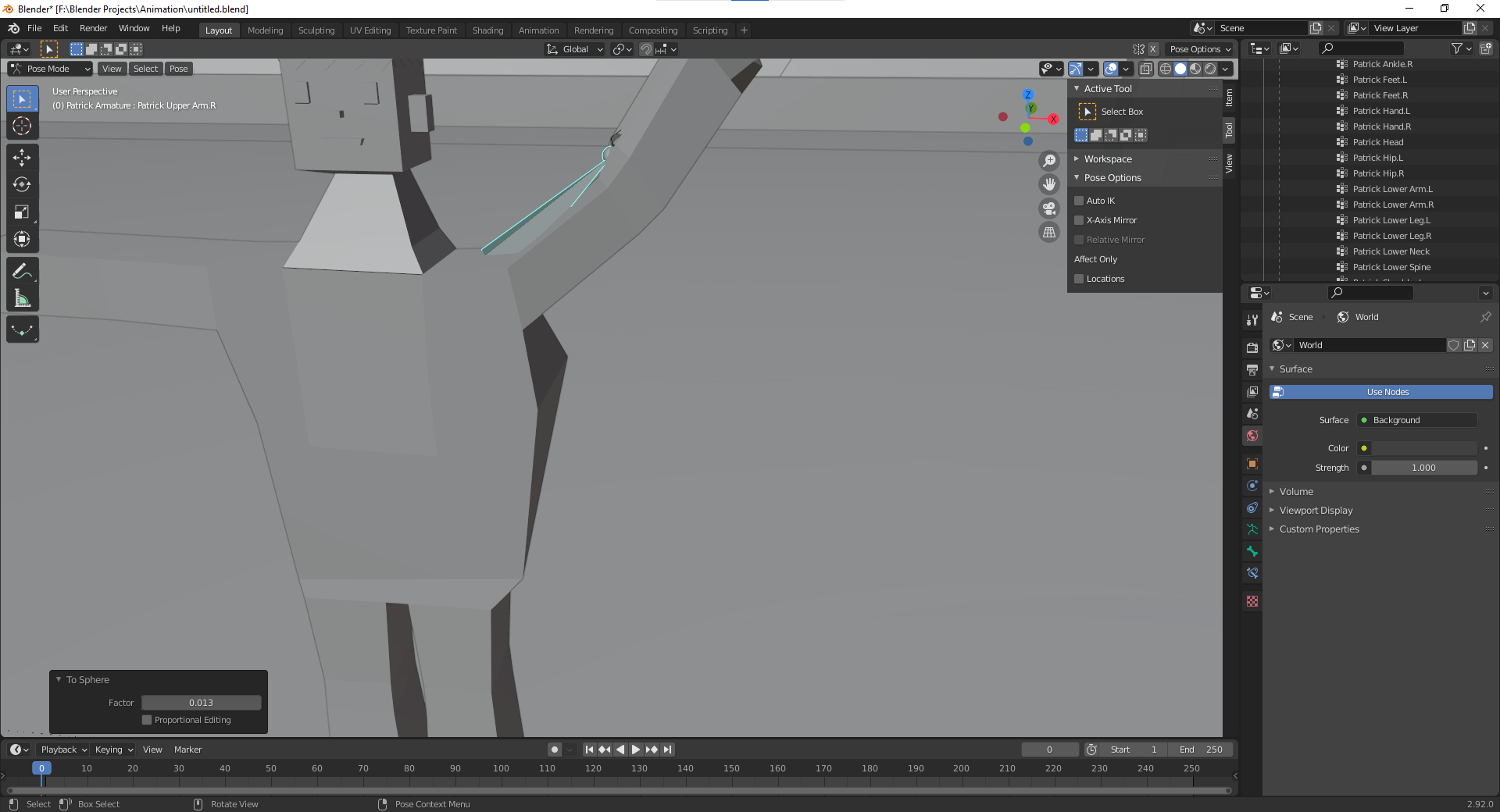This screenshot has height=812, width=1500.
Task: Open Render properties tab icon
Action: 1252,347
